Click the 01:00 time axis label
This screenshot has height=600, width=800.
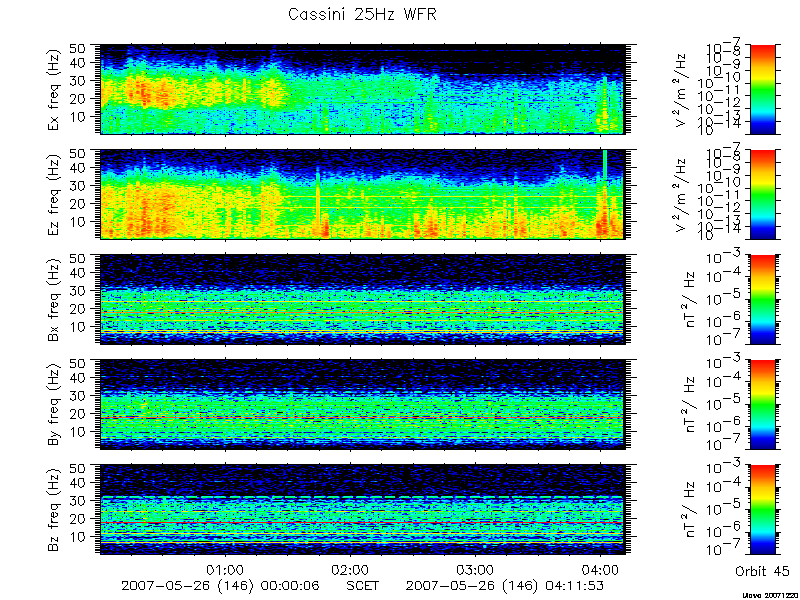(224, 569)
